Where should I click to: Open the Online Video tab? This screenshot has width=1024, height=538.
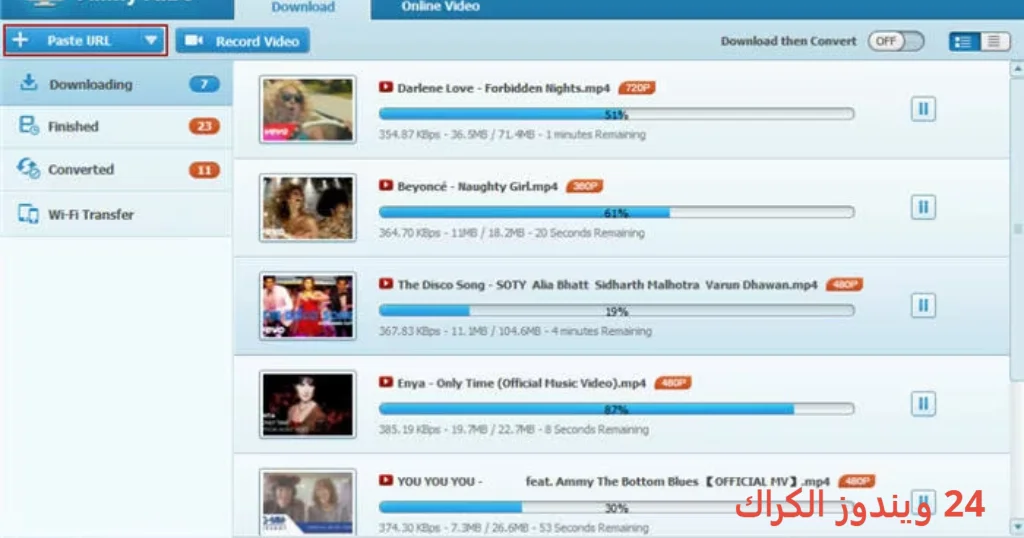click(x=440, y=7)
